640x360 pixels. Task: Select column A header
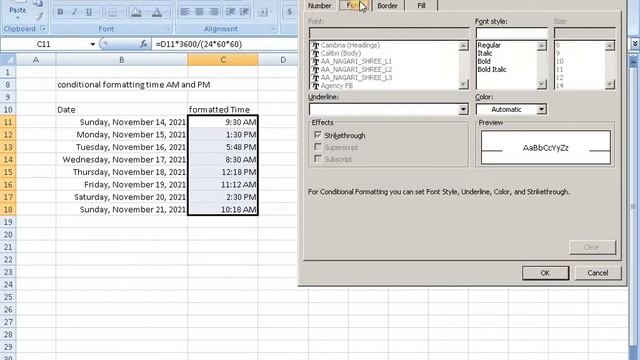(36, 60)
